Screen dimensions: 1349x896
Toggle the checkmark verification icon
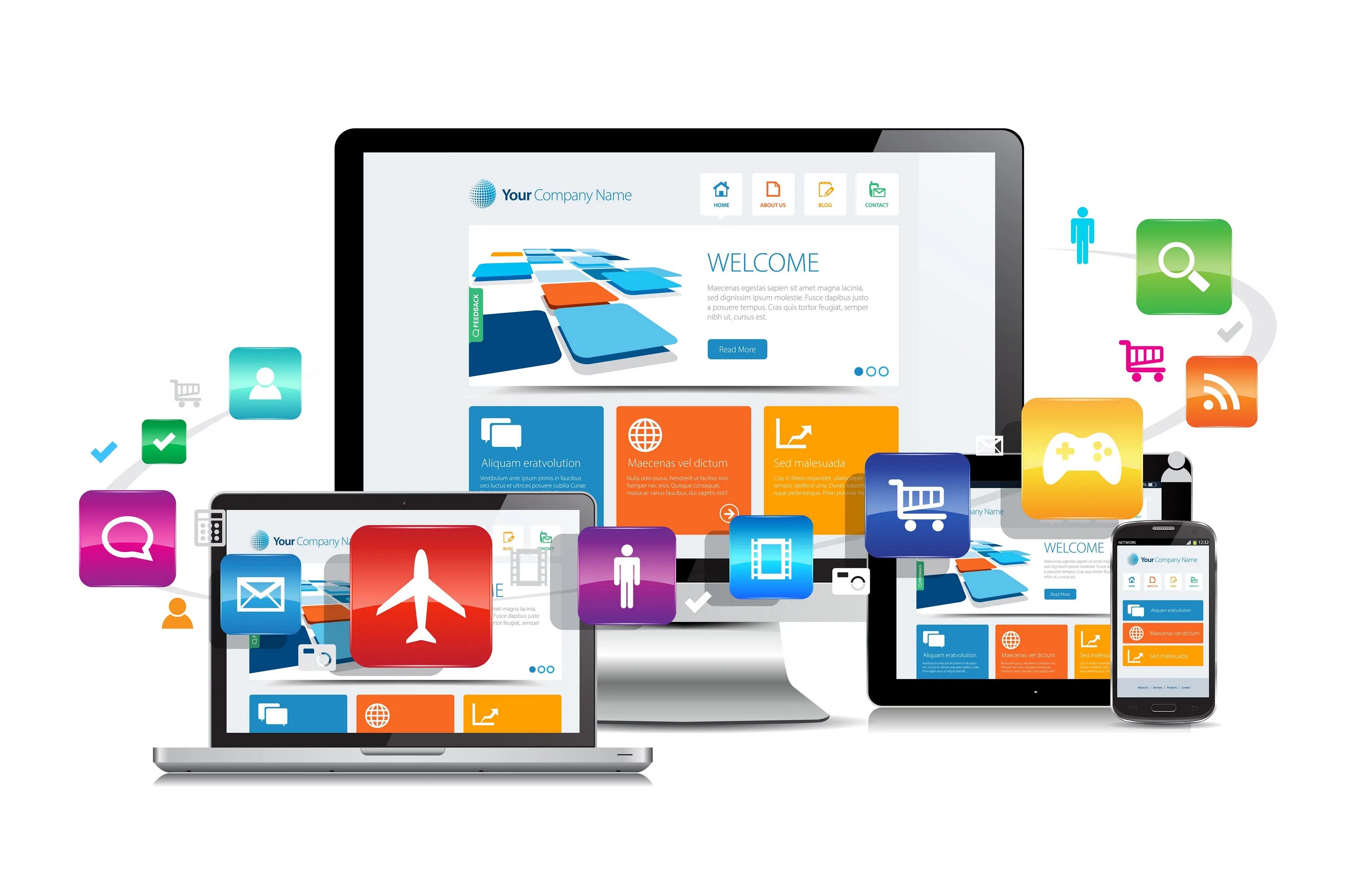[165, 440]
